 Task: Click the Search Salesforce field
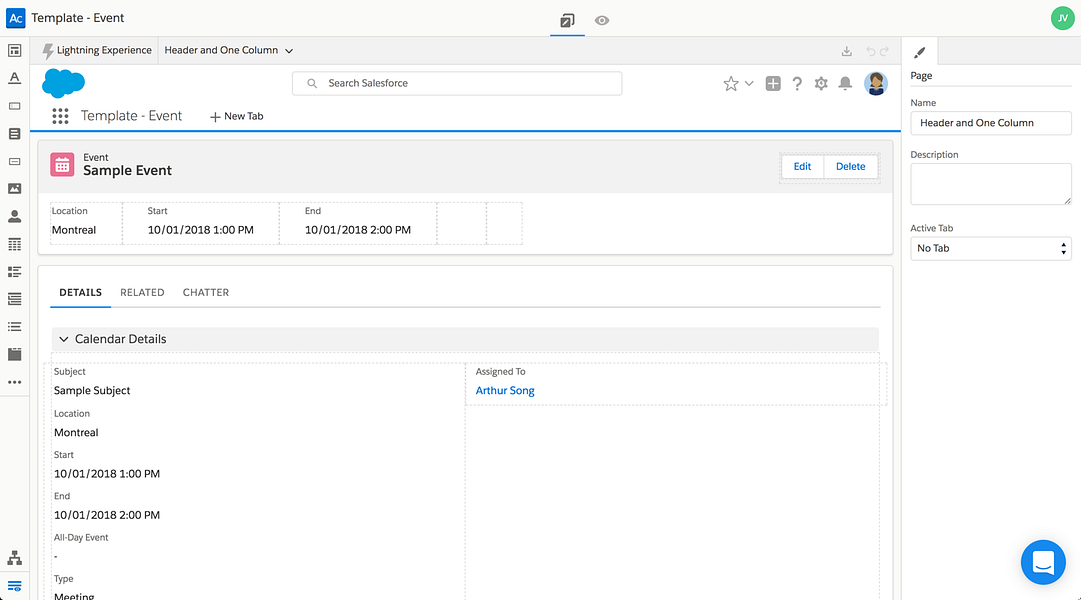pos(457,83)
